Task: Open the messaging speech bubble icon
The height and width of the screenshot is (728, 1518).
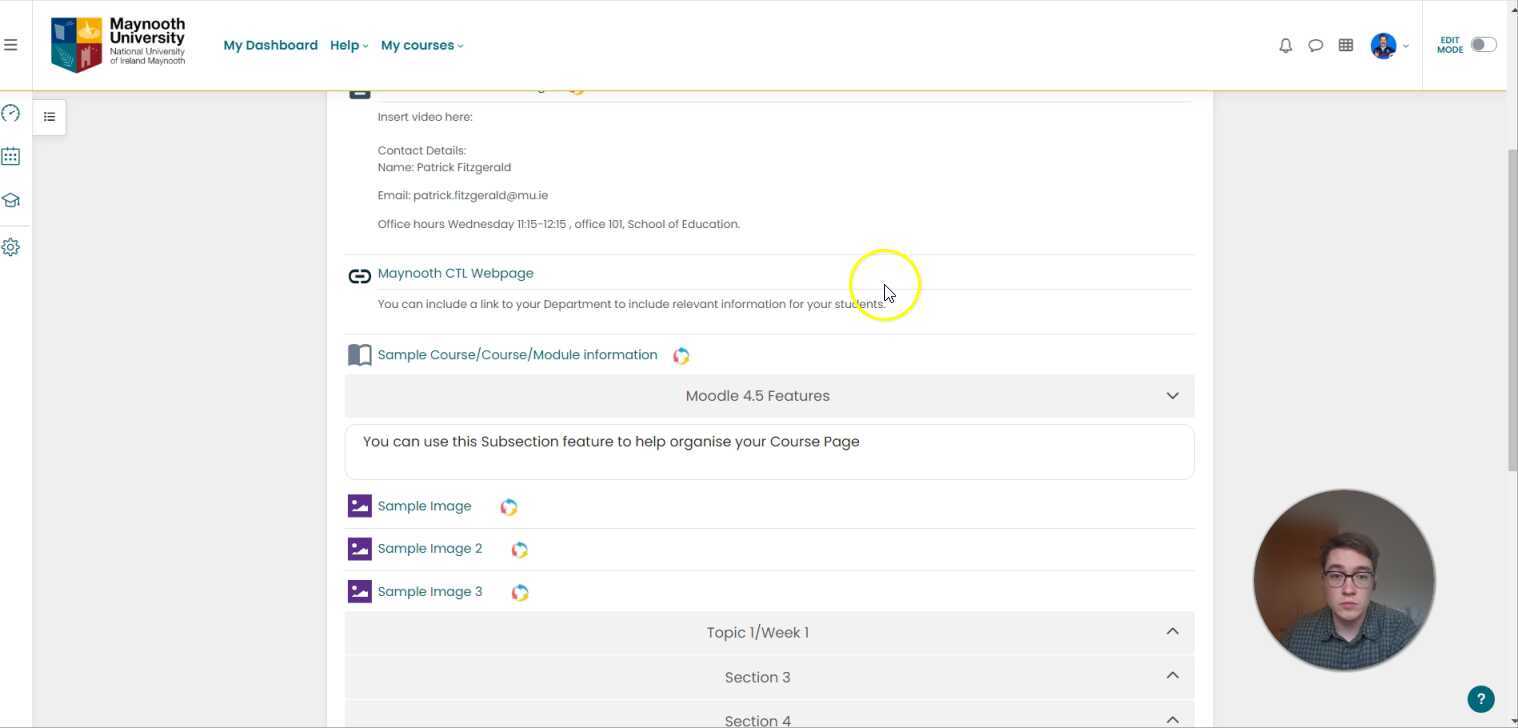Action: [1315, 45]
